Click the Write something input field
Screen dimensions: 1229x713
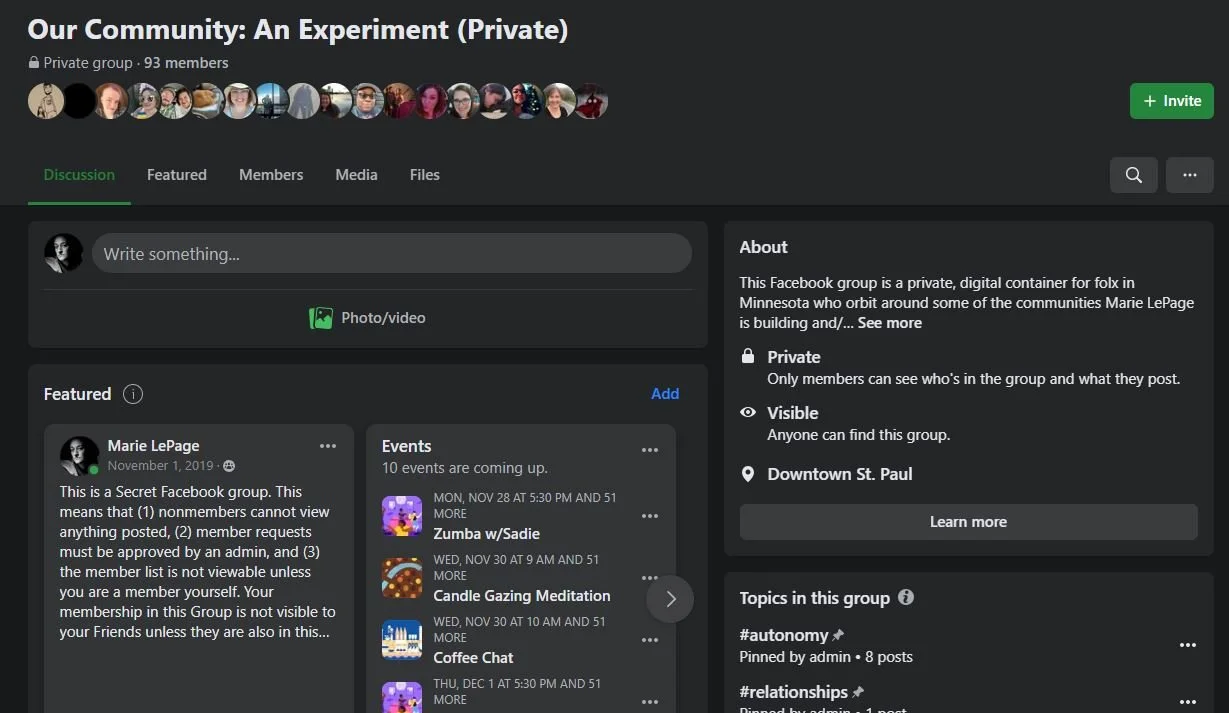coord(392,253)
